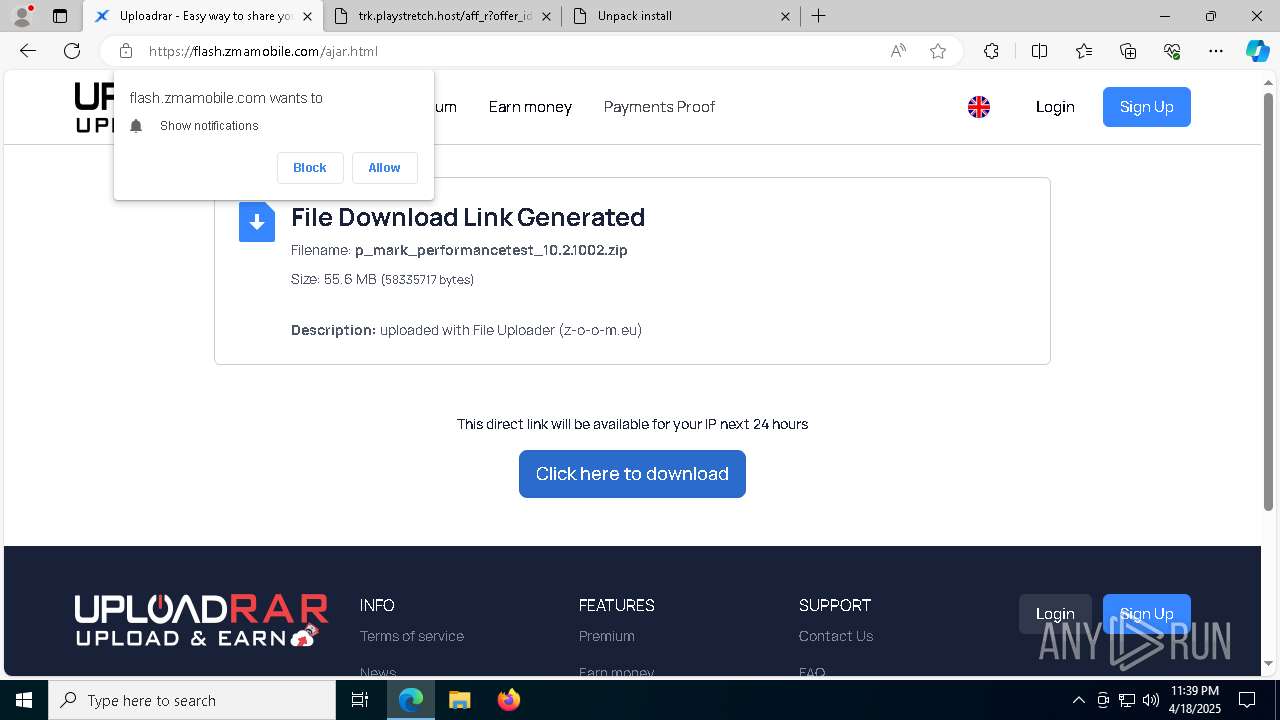Open network status in system tray
Image resolution: width=1280 pixels, height=720 pixels.
click(x=1127, y=700)
